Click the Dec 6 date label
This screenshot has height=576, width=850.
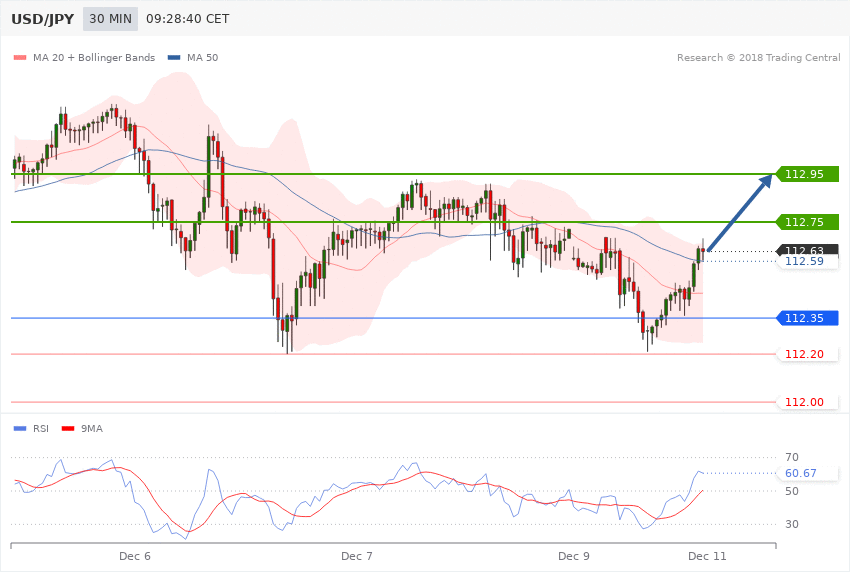pos(135,556)
